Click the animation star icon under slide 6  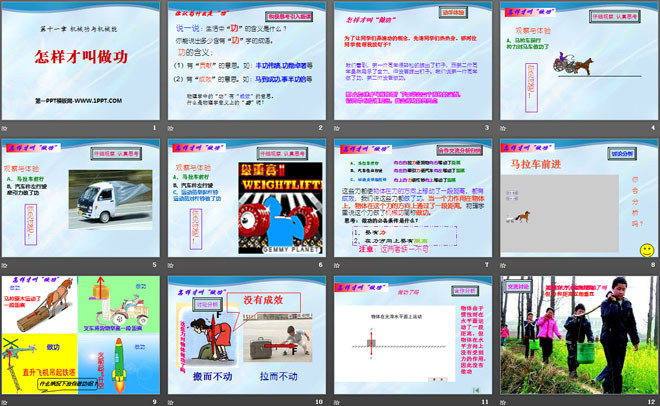click(170, 265)
